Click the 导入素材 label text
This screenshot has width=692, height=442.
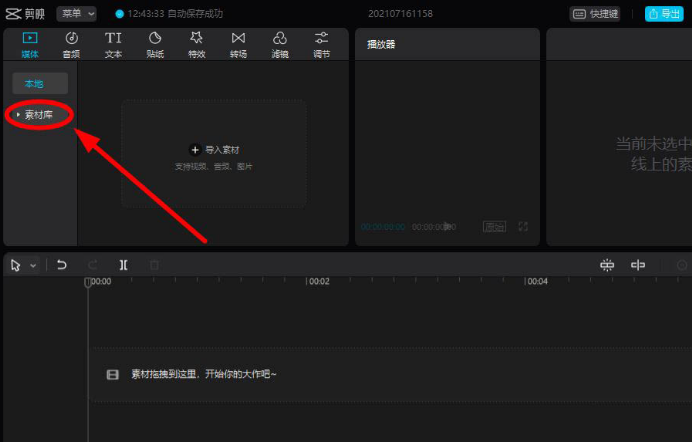click(222, 150)
